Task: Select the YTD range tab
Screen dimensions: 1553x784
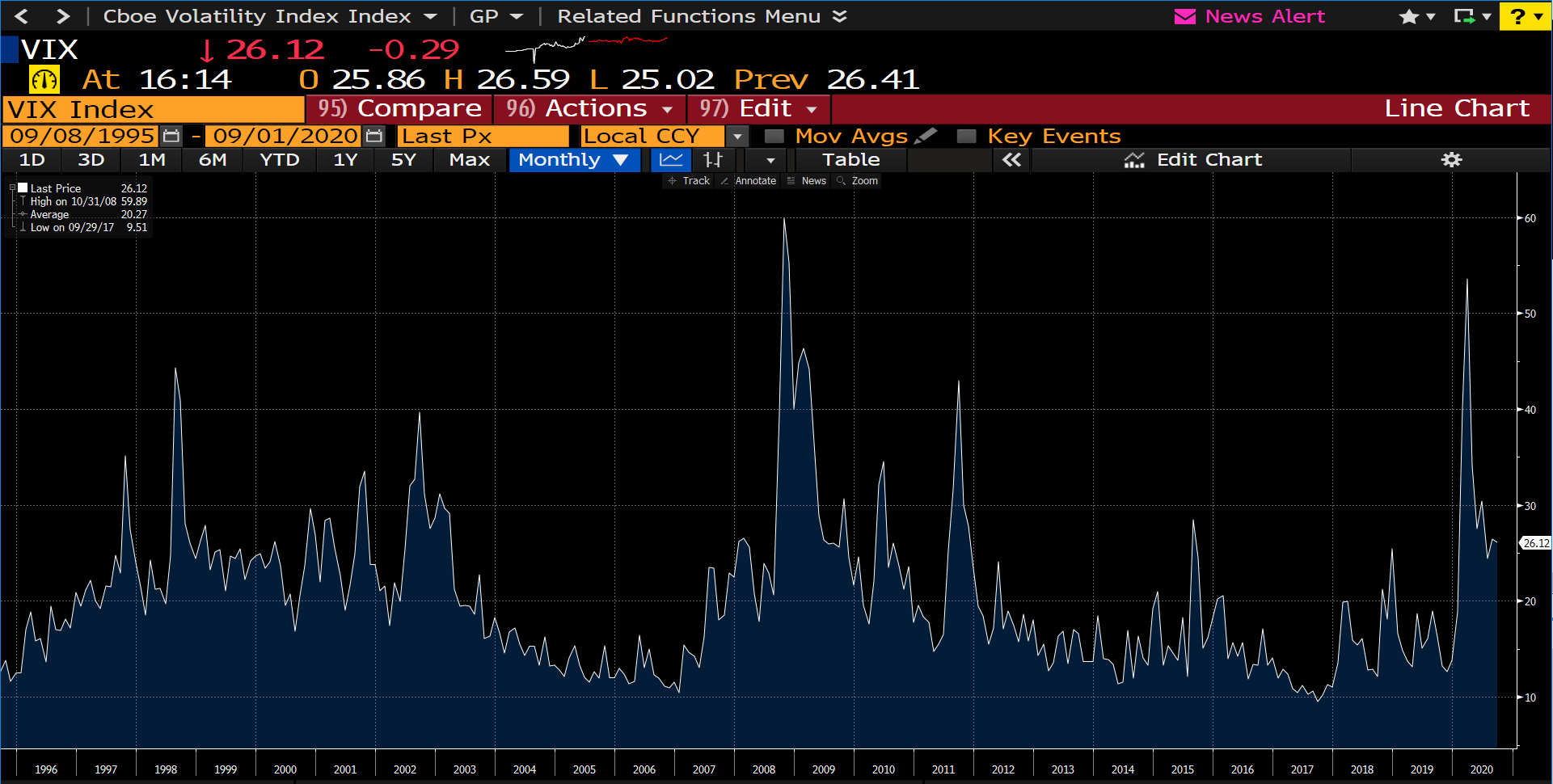Action: coord(280,160)
